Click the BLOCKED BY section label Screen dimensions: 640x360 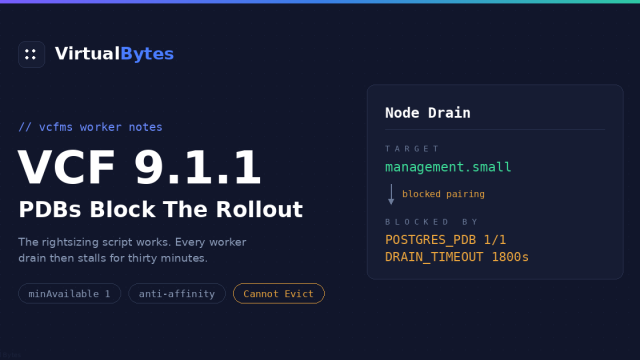click(431, 222)
